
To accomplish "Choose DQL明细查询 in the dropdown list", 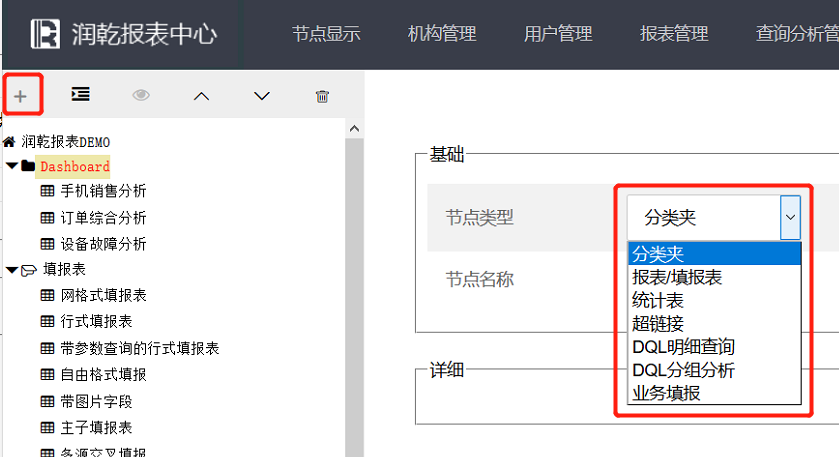I will coord(714,347).
